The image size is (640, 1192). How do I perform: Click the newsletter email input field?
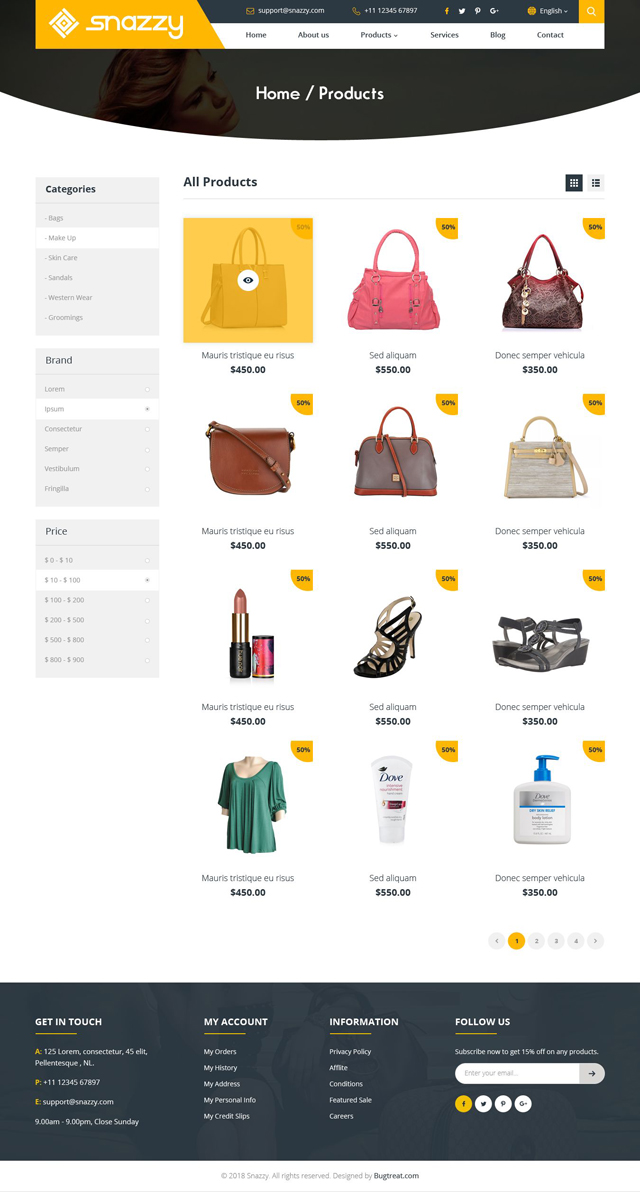coord(518,1073)
